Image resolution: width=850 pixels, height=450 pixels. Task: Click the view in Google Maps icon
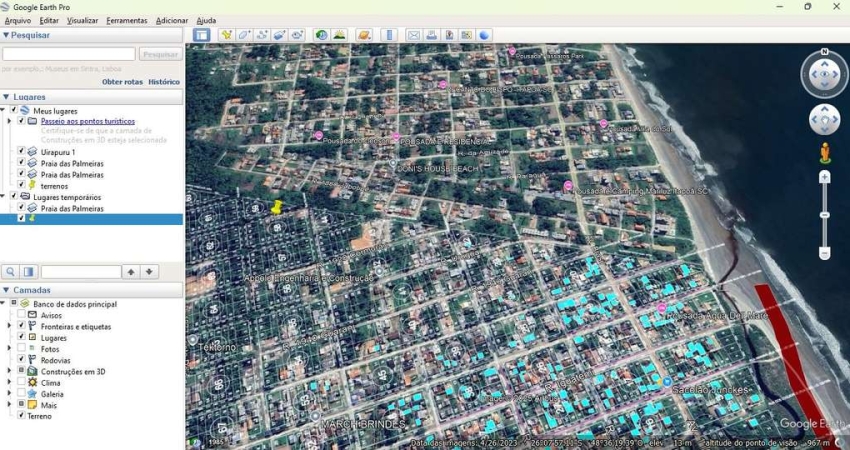point(466,35)
